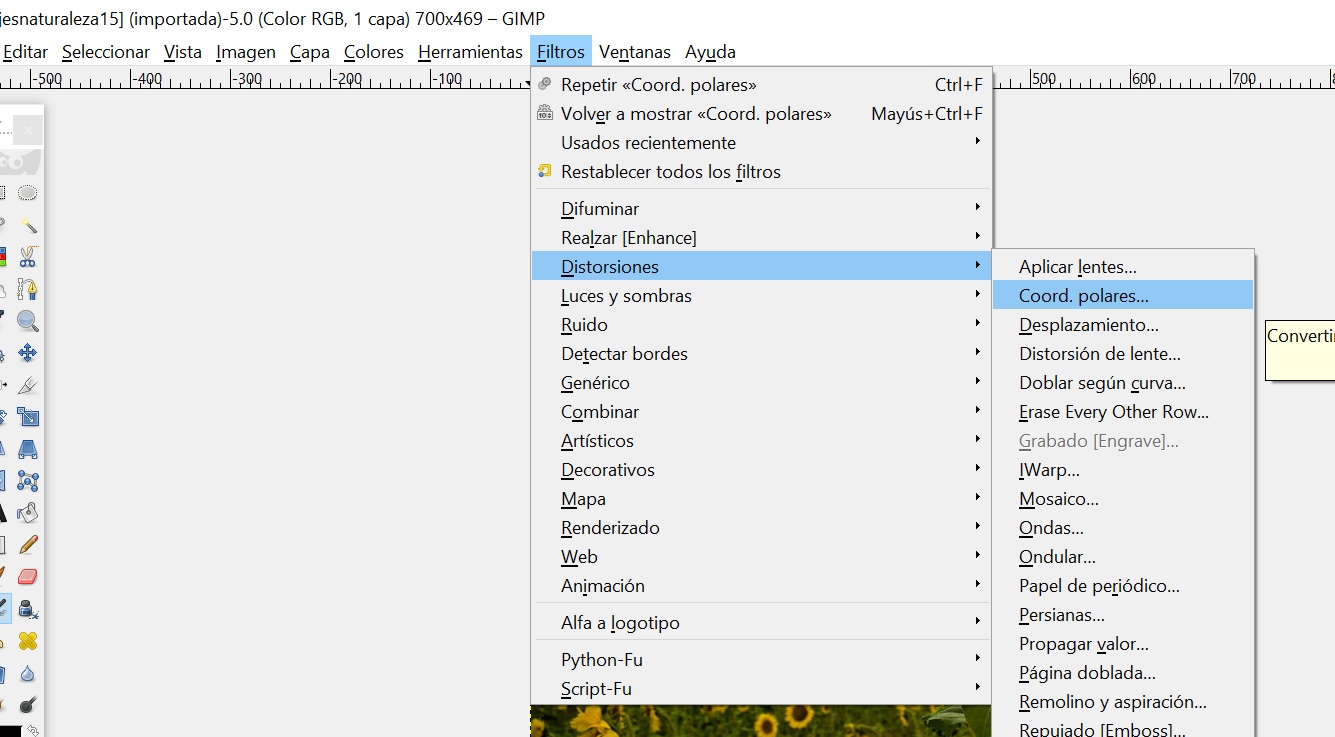Choose Erase Every Other Row... filter
The width and height of the screenshot is (1335, 737).
click(1123, 411)
